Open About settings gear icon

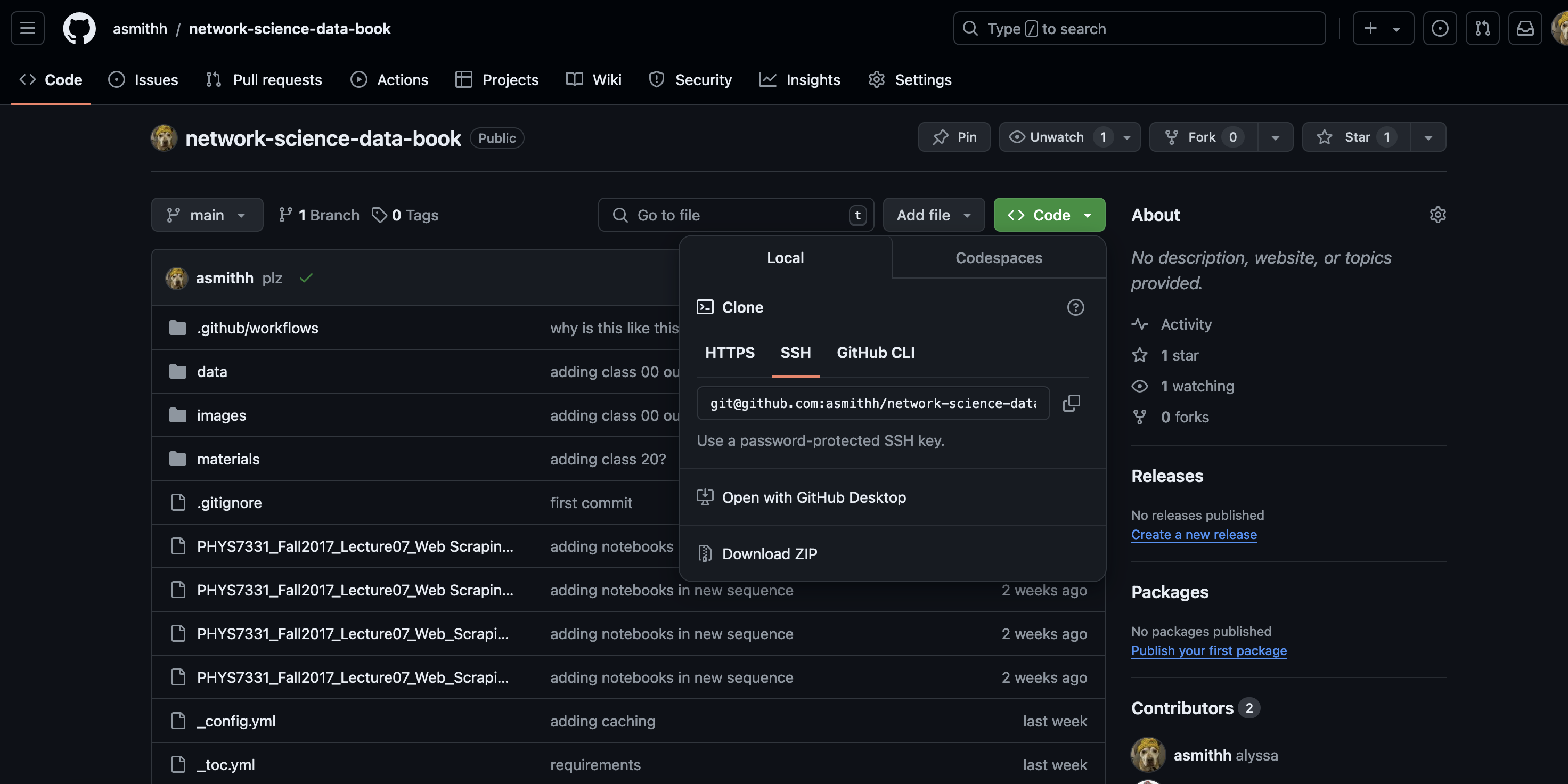(x=1437, y=215)
